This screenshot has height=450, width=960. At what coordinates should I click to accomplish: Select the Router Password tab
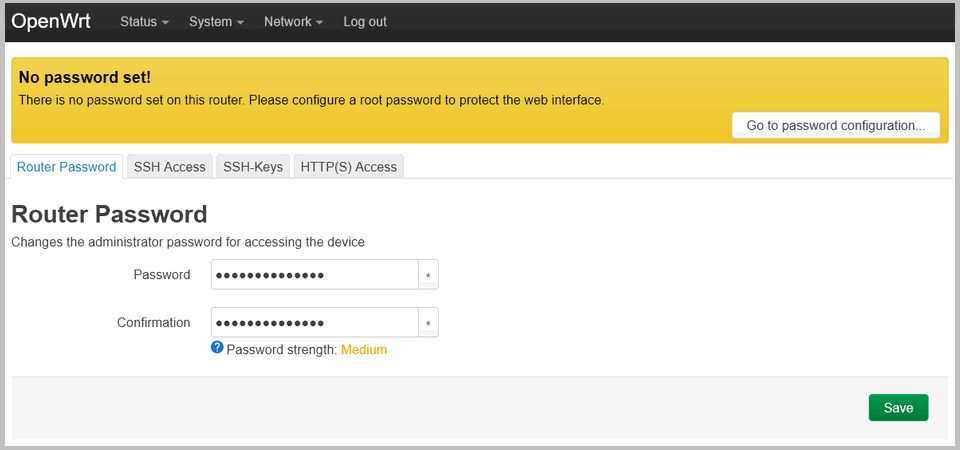click(x=66, y=167)
